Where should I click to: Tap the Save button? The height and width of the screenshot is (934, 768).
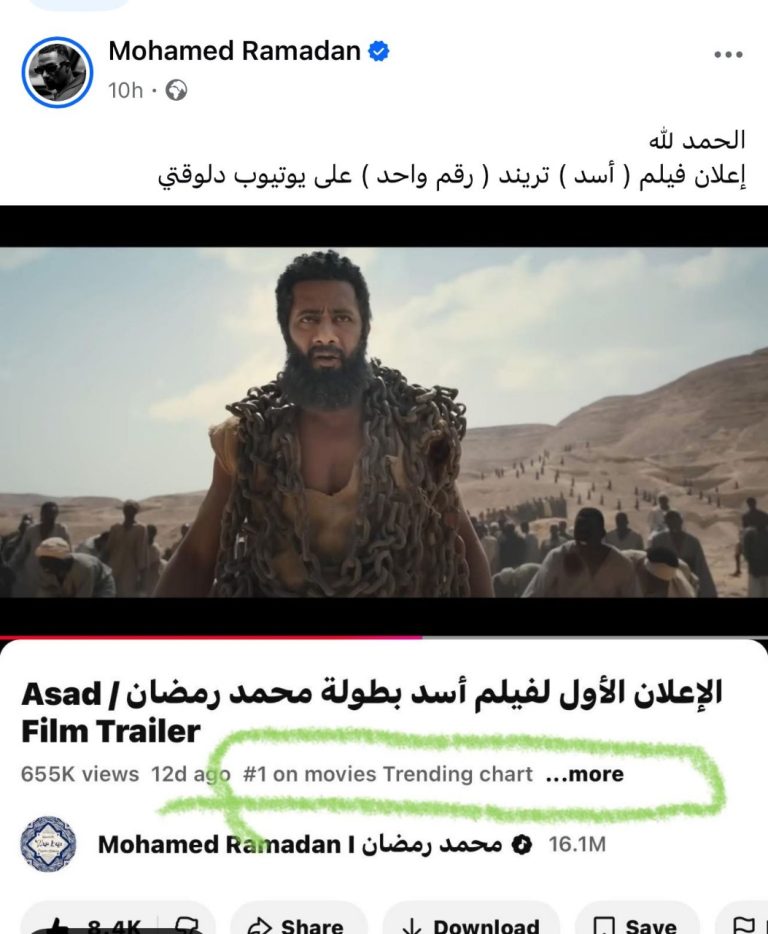(x=636, y=925)
